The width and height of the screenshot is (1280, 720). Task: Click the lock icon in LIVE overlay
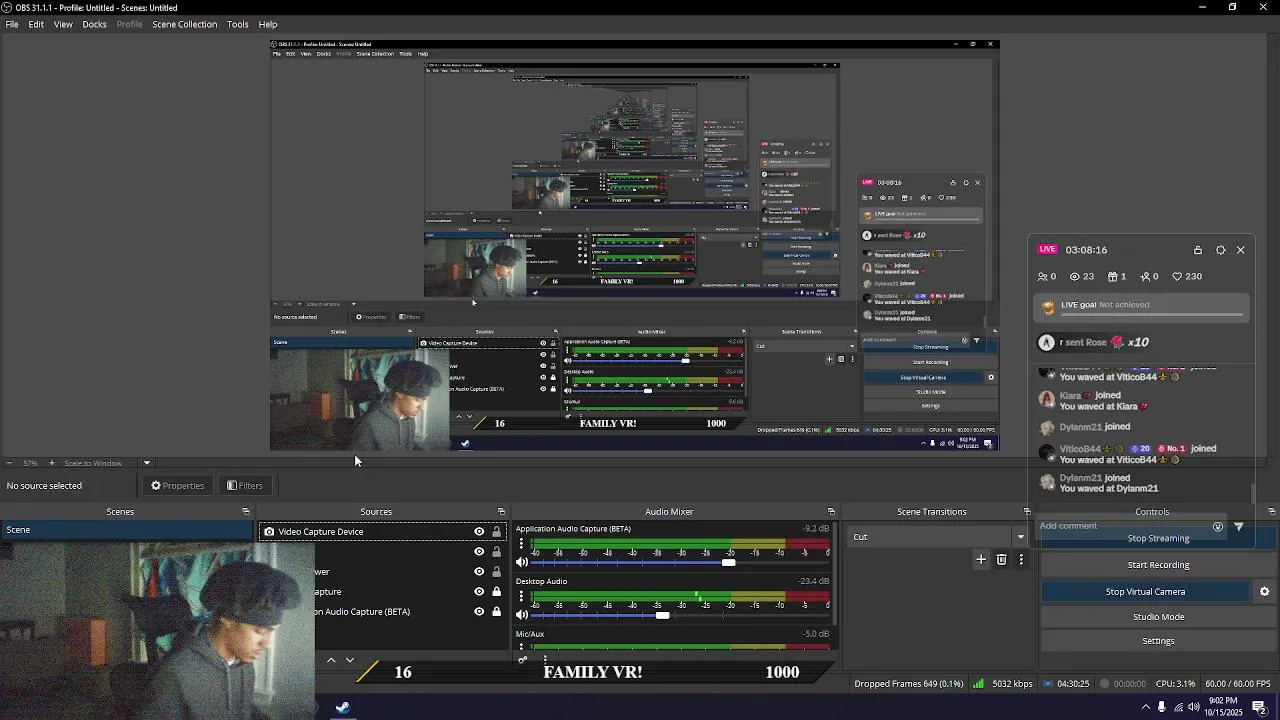(1198, 250)
